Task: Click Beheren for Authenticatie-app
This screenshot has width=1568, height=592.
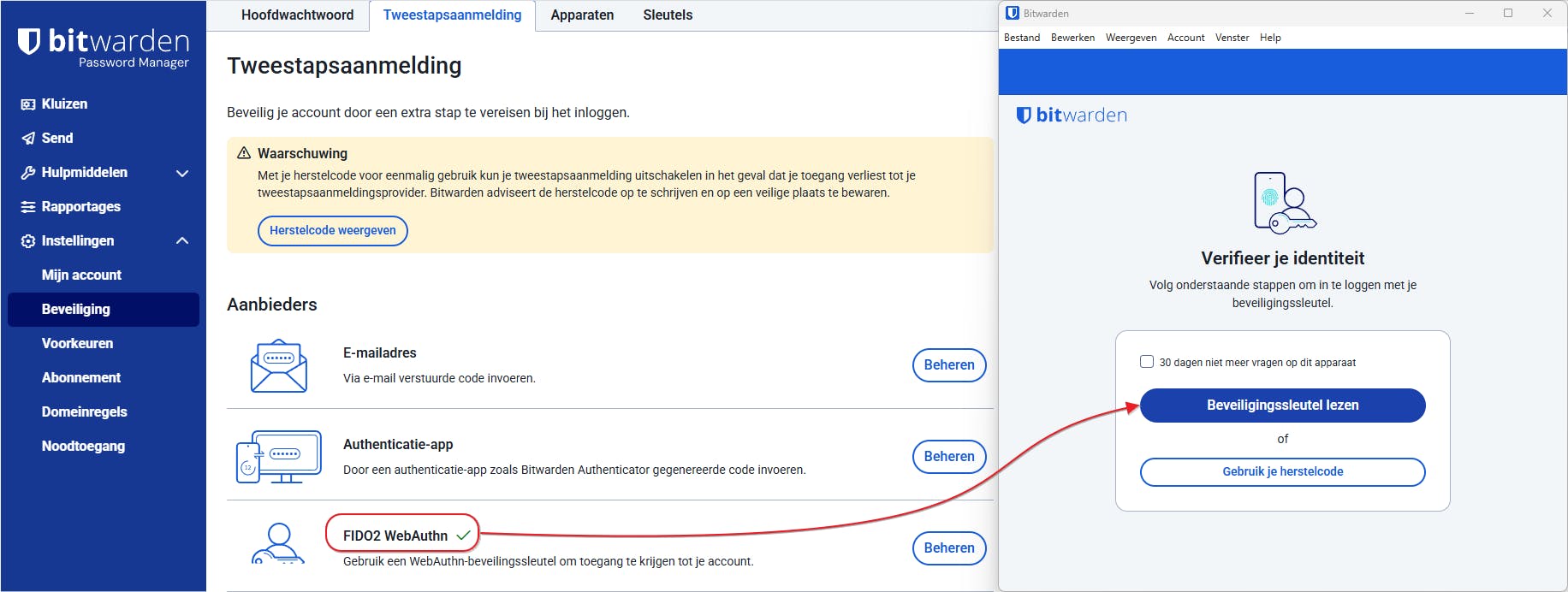Action: click(949, 457)
